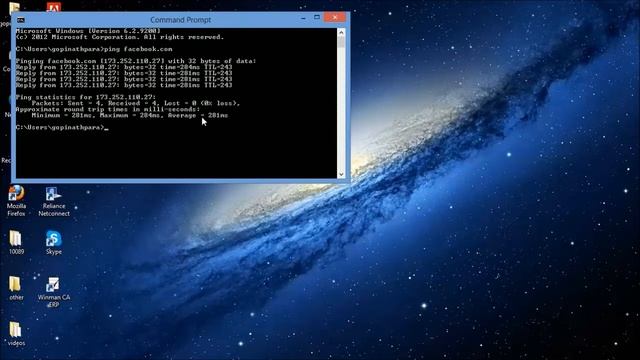Click the Adobe icon behind Command Prompt

pyautogui.click(x=53, y=7)
